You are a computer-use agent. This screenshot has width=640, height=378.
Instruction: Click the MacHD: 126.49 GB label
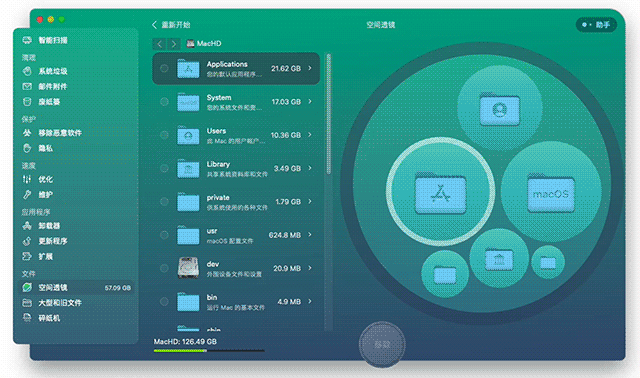point(185,342)
